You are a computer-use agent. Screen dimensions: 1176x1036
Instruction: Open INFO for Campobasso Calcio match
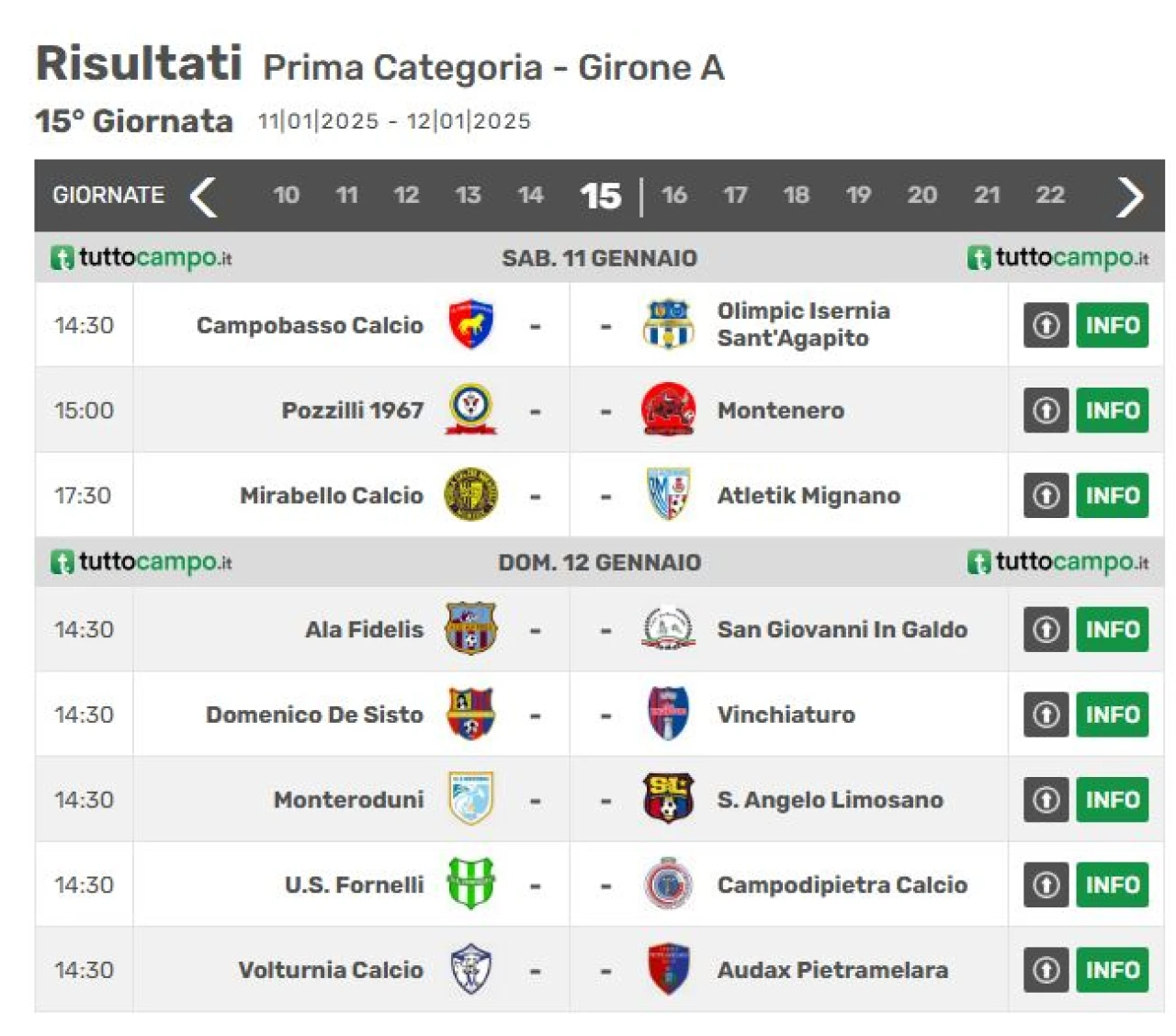(x=1113, y=325)
